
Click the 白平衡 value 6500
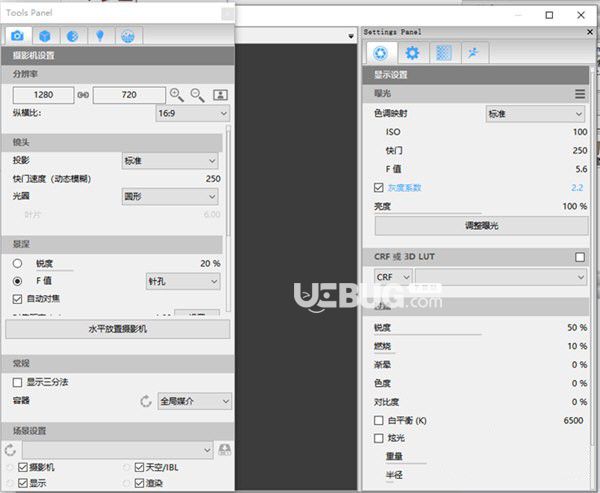(x=573, y=420)
